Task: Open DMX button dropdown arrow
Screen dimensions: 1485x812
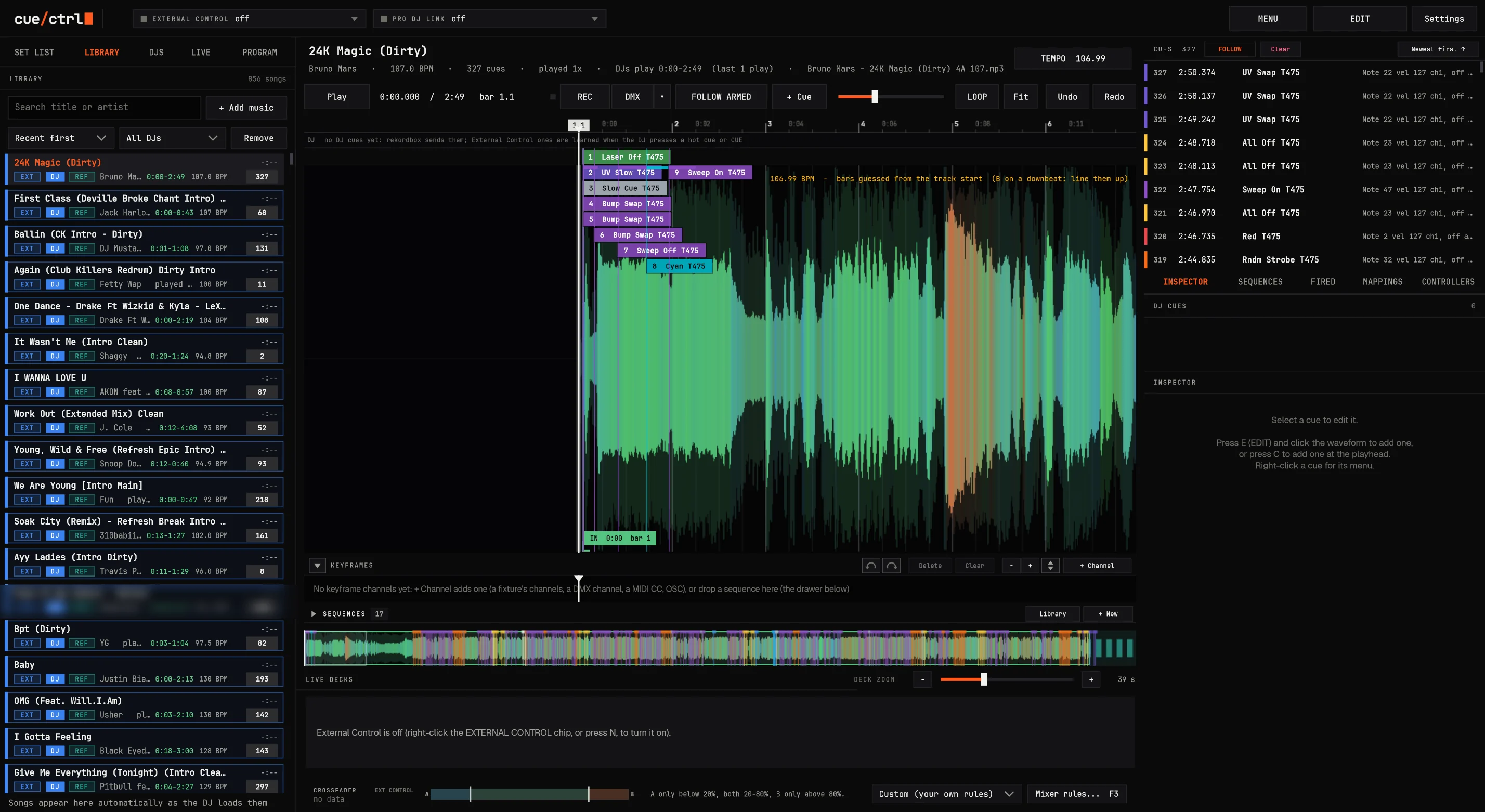Action: (x=662, y=97)
